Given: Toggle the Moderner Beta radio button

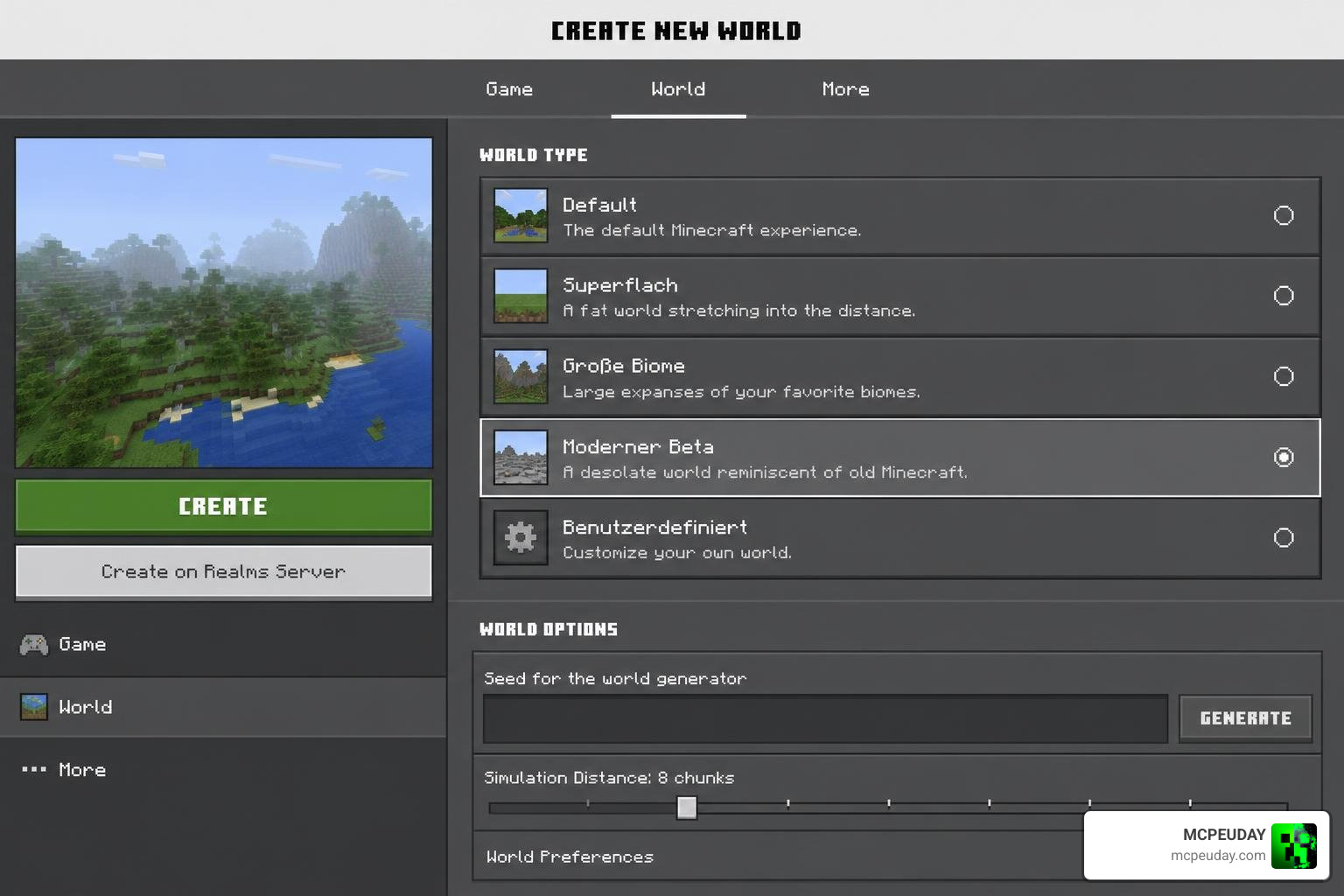Looking at the screenshot, I should click(1284, 457).
